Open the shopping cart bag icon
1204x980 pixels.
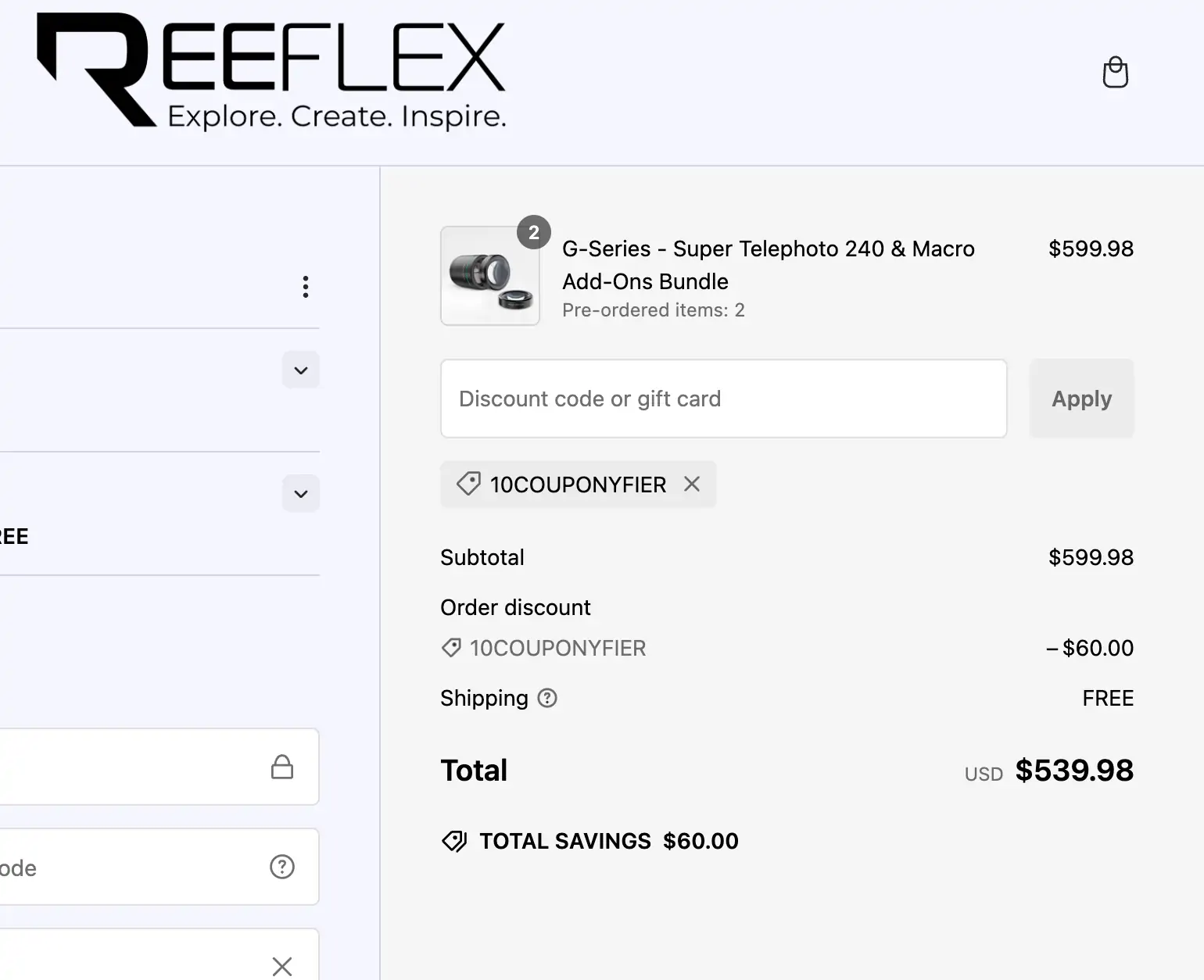tap(1116, 72)
